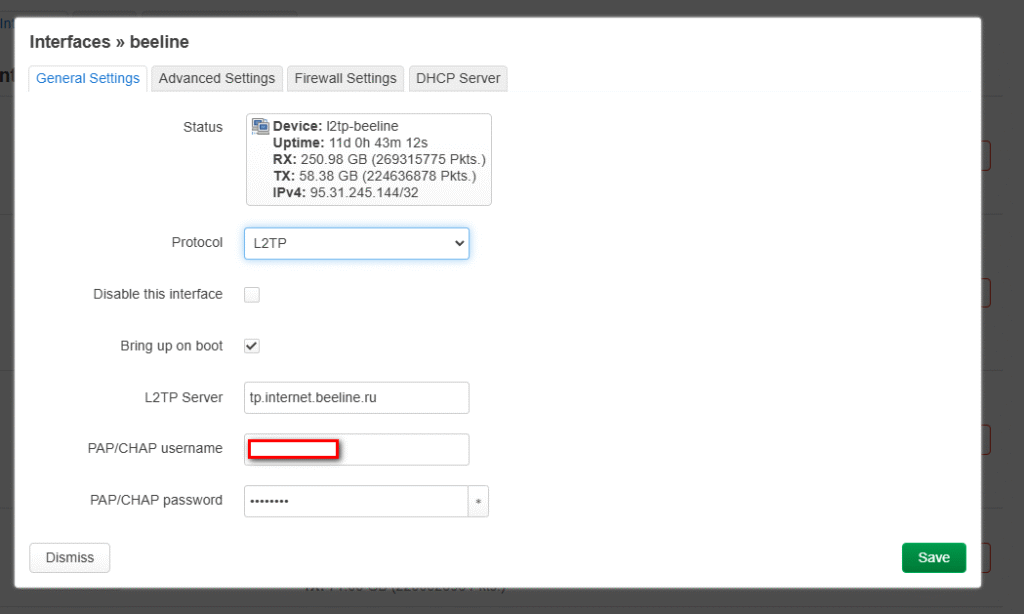Click the PAP/CHAP password label
1024x614 pixels.
coord(156,500)
